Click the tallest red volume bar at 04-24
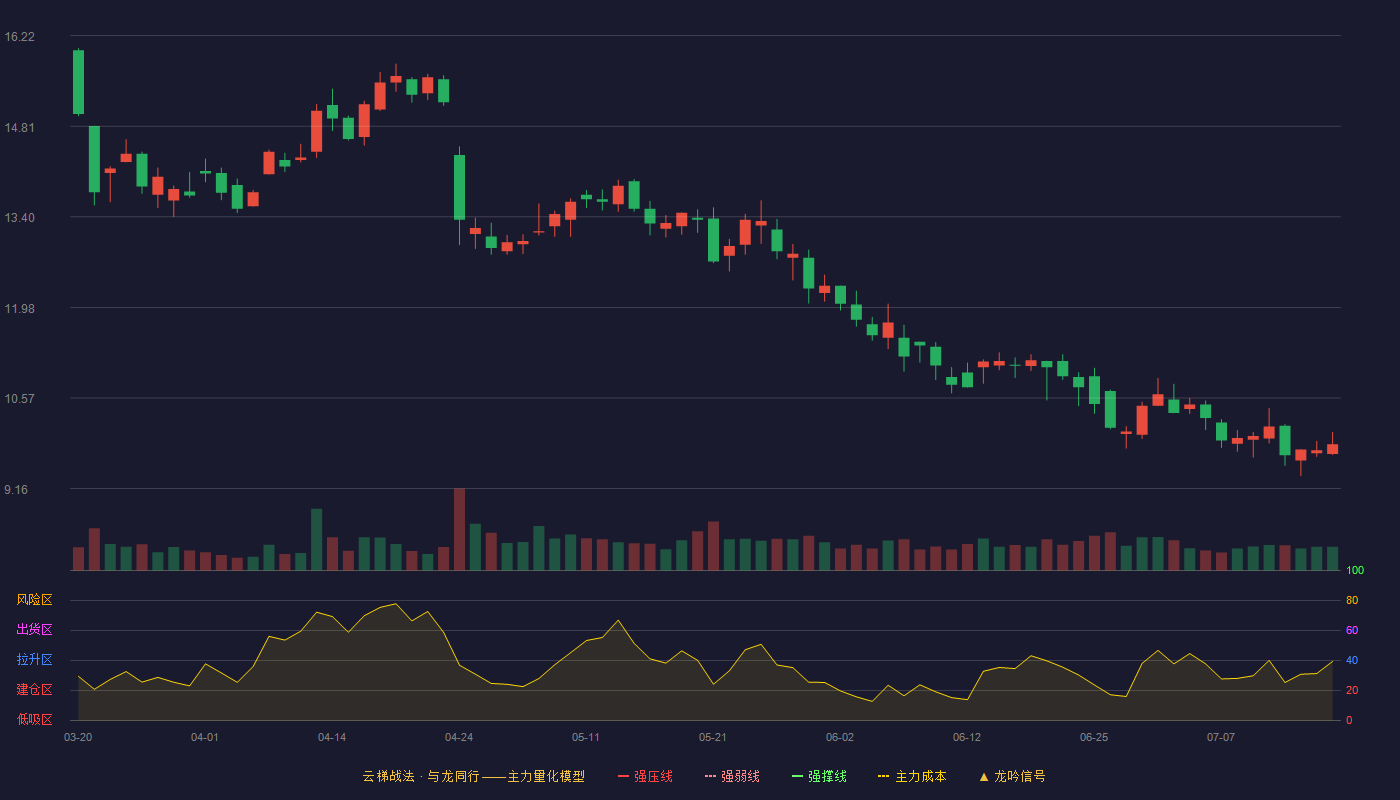Image resolution: width=1400 pixels, height=800 pixels. (x=459, y=529)
